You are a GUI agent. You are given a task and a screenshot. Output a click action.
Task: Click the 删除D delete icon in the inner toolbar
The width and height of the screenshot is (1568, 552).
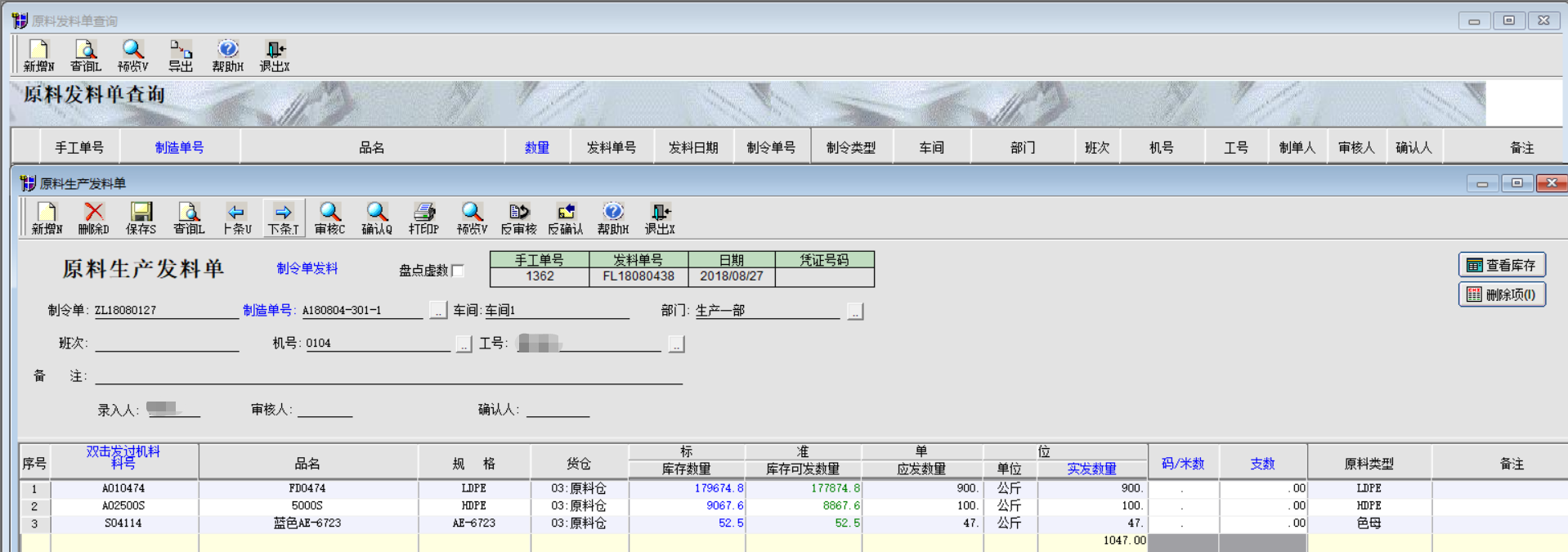pyautogui.click(x=94, y=219)
